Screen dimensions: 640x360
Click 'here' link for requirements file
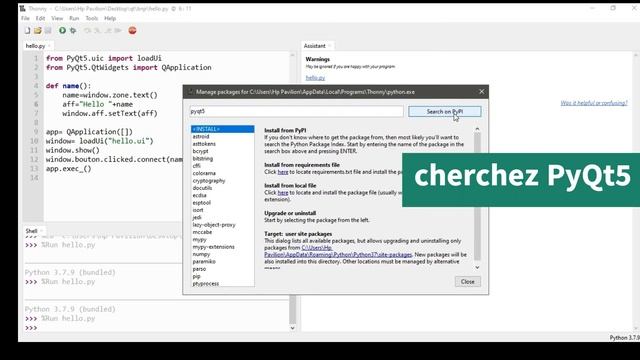(x=283, y=172)
